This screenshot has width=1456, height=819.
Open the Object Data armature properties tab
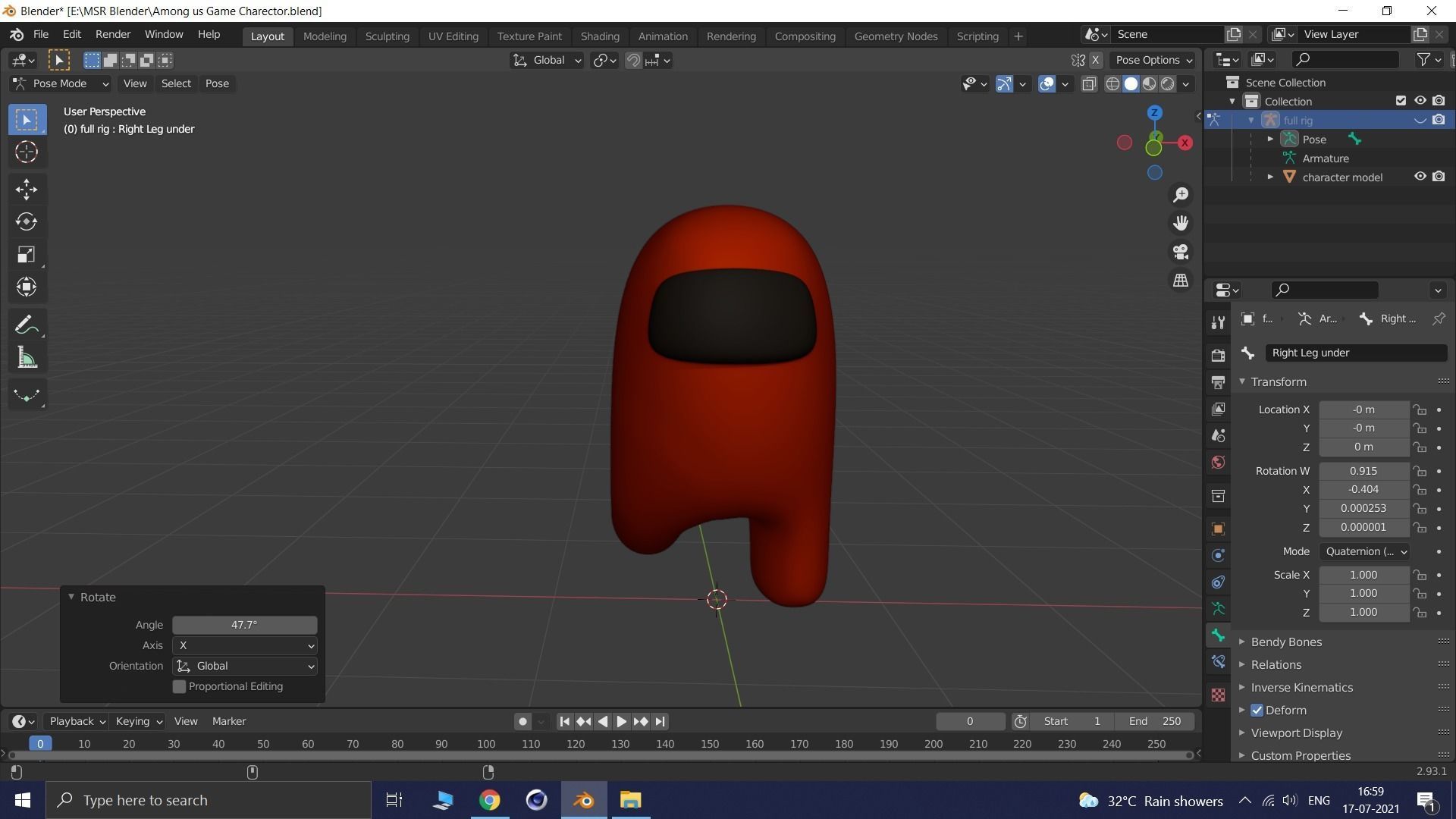pyautogui.click(x=1218, y=609)
